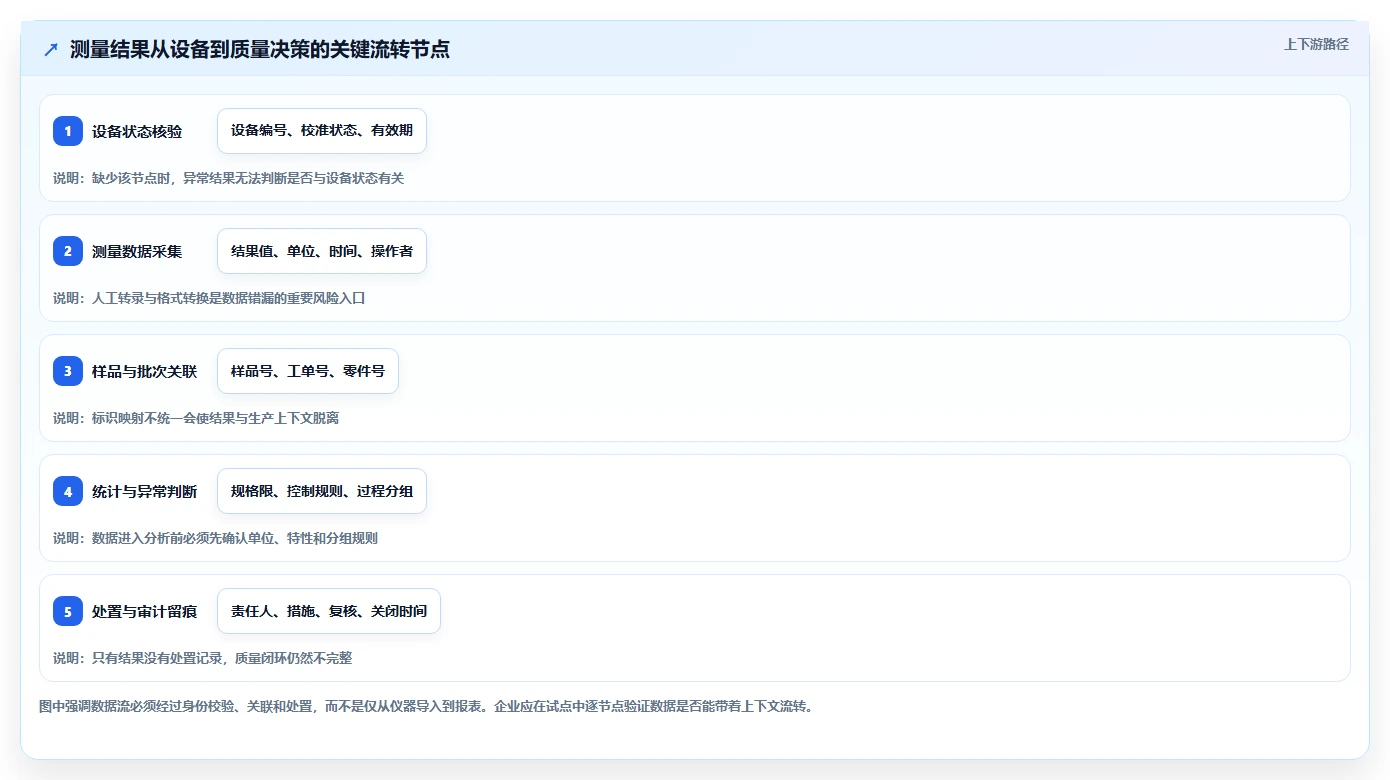Click the step 1 number badge

[68, 131]
